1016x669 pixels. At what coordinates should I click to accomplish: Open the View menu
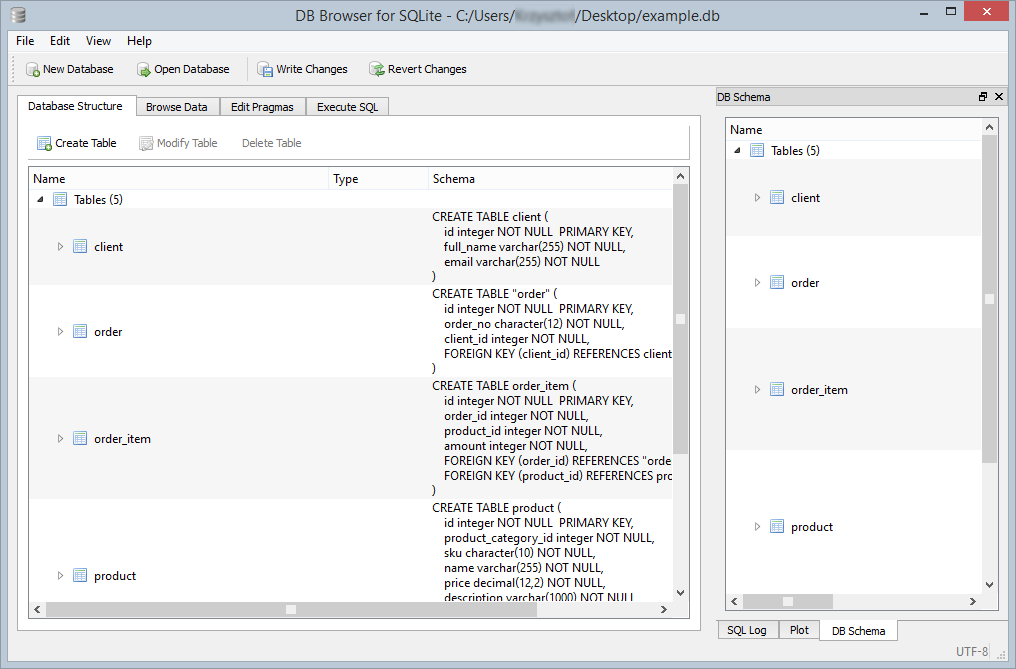click(x=98, y=41)
